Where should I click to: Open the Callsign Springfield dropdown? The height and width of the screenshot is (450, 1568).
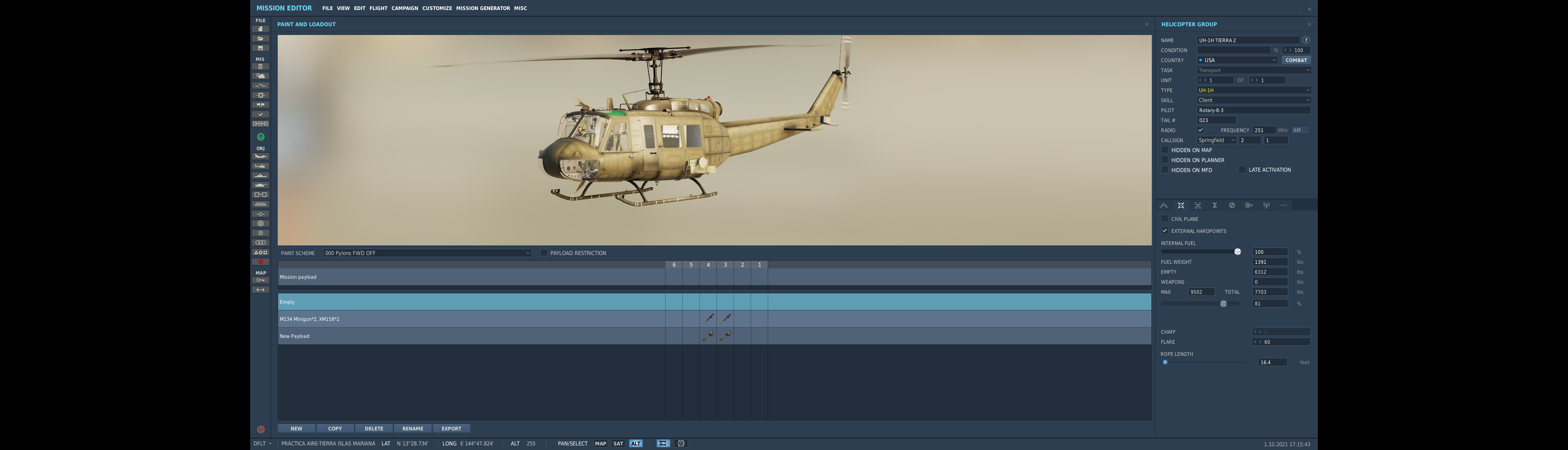tap(1217, 140)
